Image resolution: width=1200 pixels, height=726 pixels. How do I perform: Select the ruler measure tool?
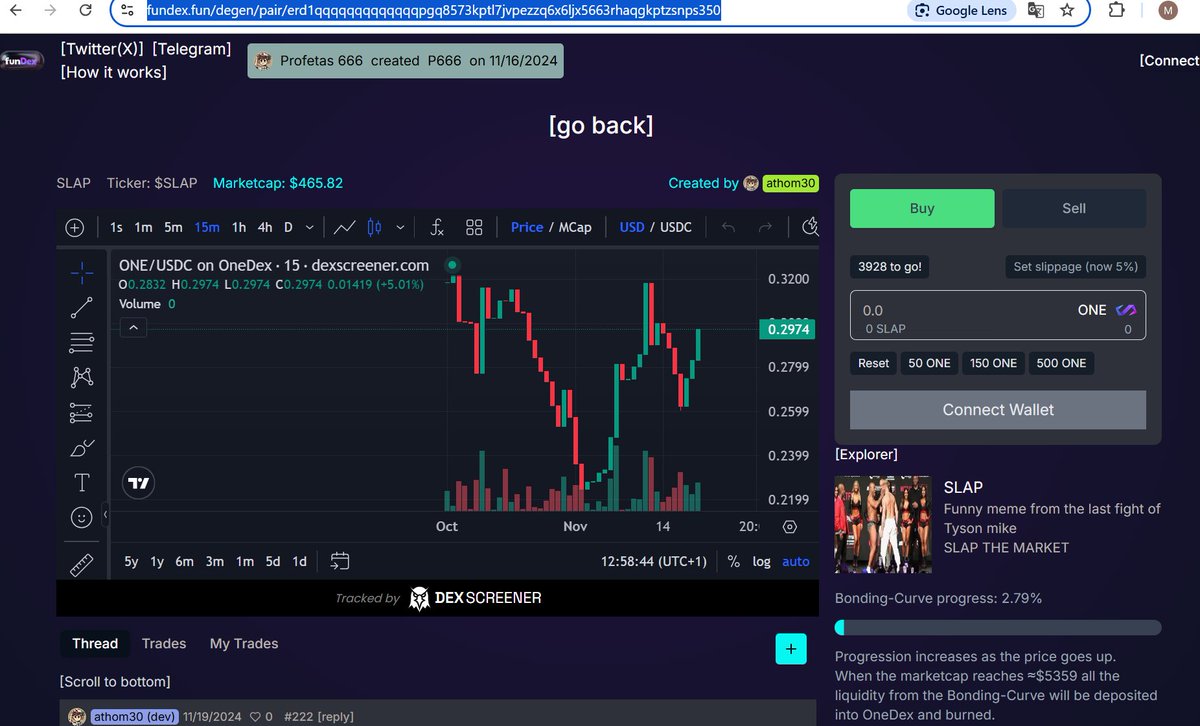82,565
